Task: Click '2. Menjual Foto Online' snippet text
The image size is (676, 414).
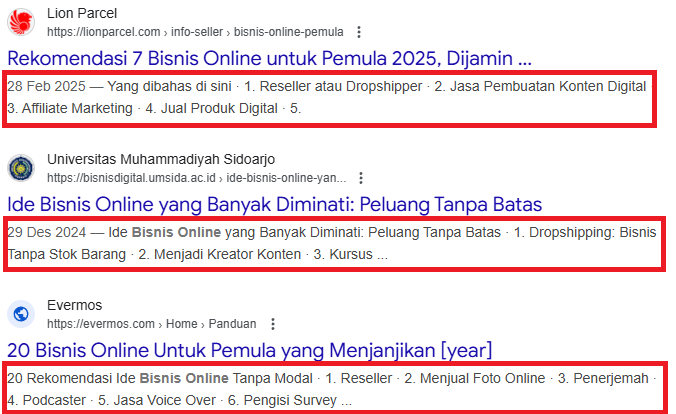Action: [x=475, y=378]
